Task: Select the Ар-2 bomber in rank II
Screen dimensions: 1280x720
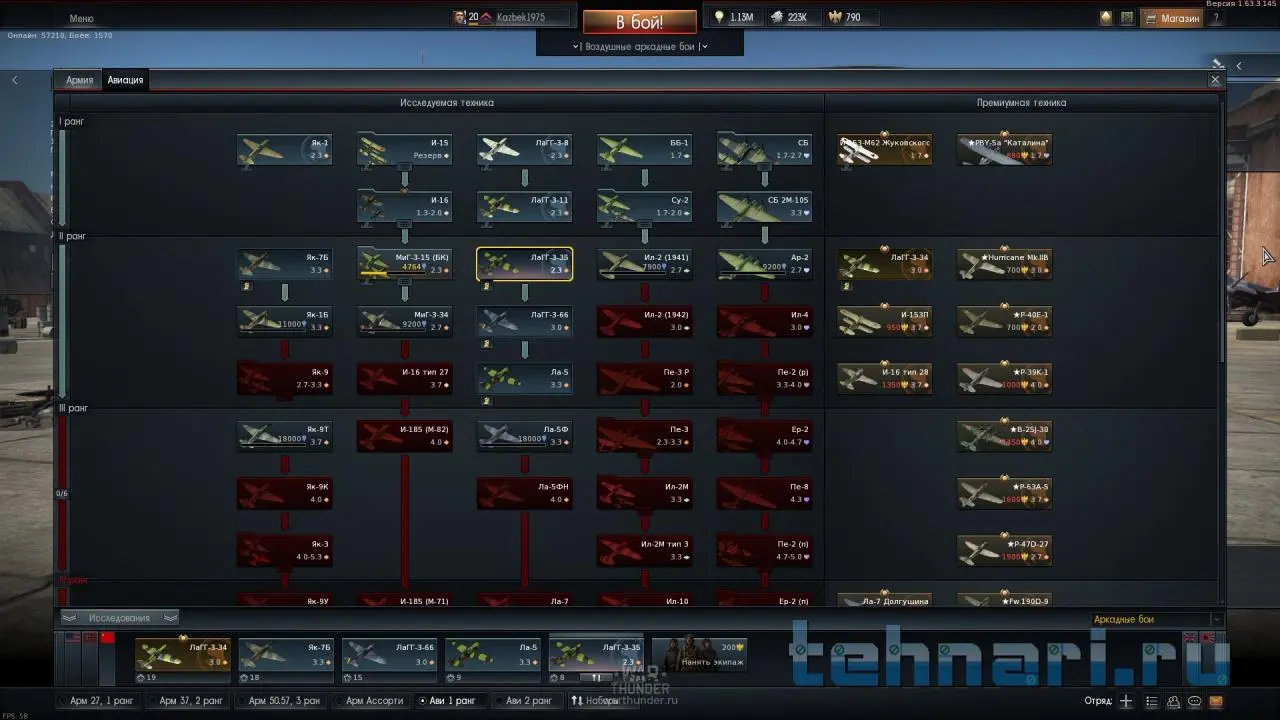Action: [765, 263]
